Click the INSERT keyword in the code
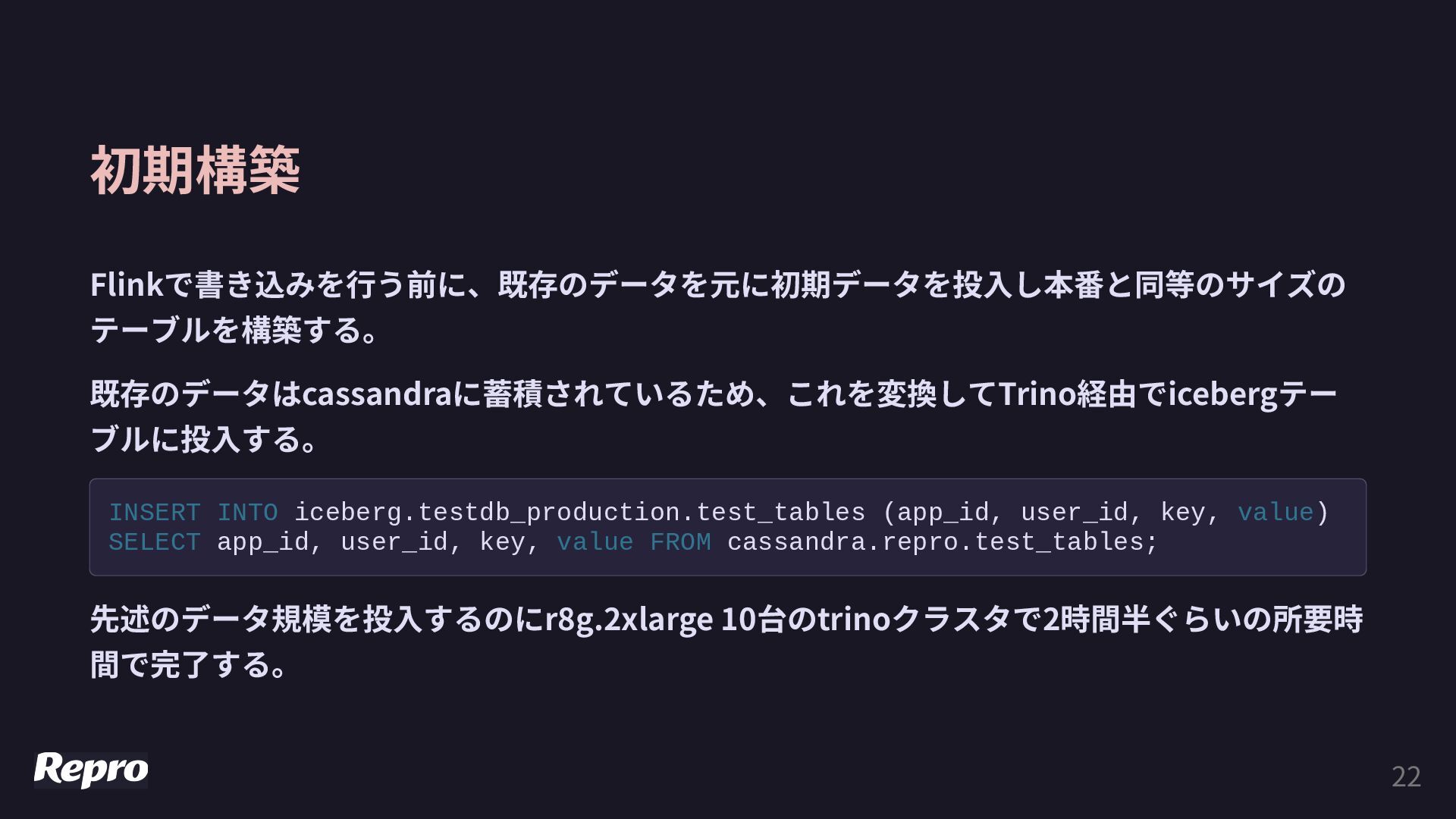Viewport: 1456px width, 819px height. [155, 513]
